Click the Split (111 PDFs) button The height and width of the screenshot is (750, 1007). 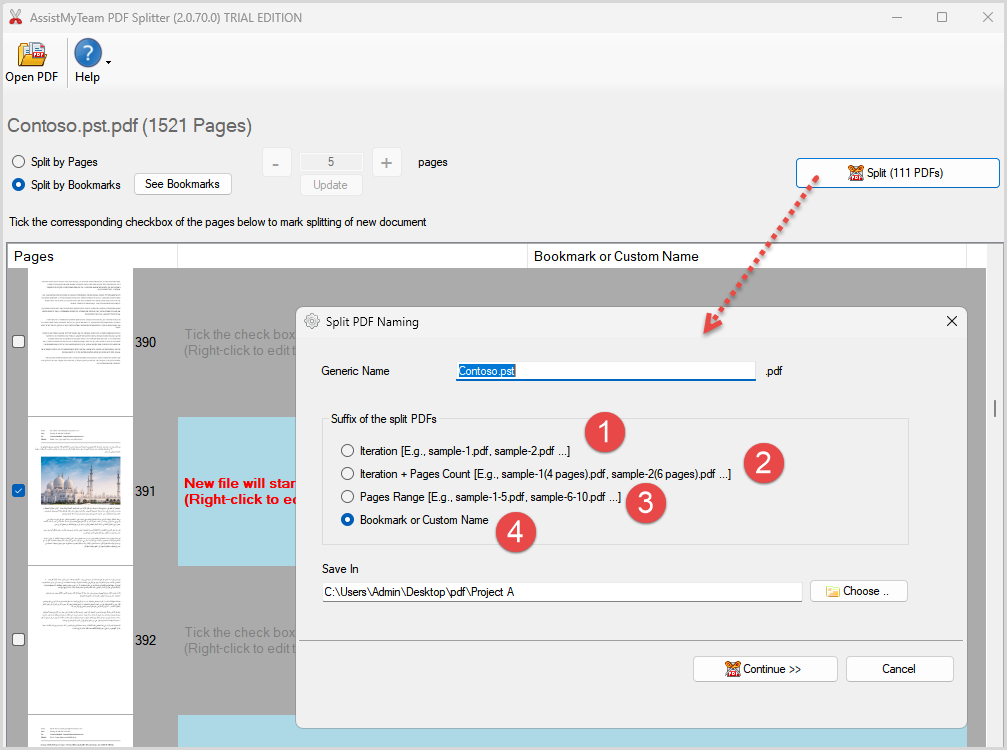tap(897, 173)
